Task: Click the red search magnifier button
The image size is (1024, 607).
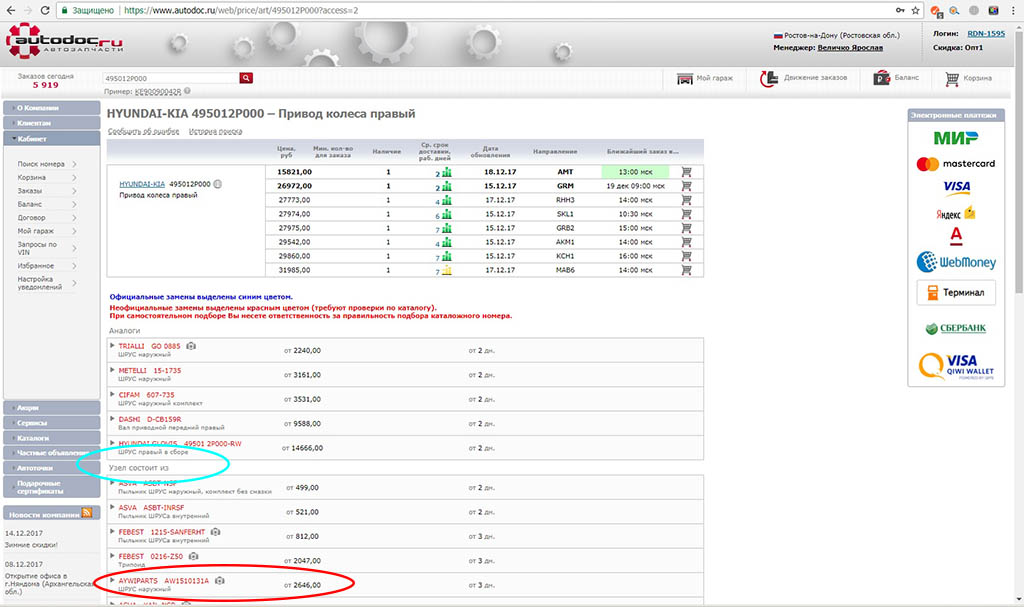Action: [246, 78]
